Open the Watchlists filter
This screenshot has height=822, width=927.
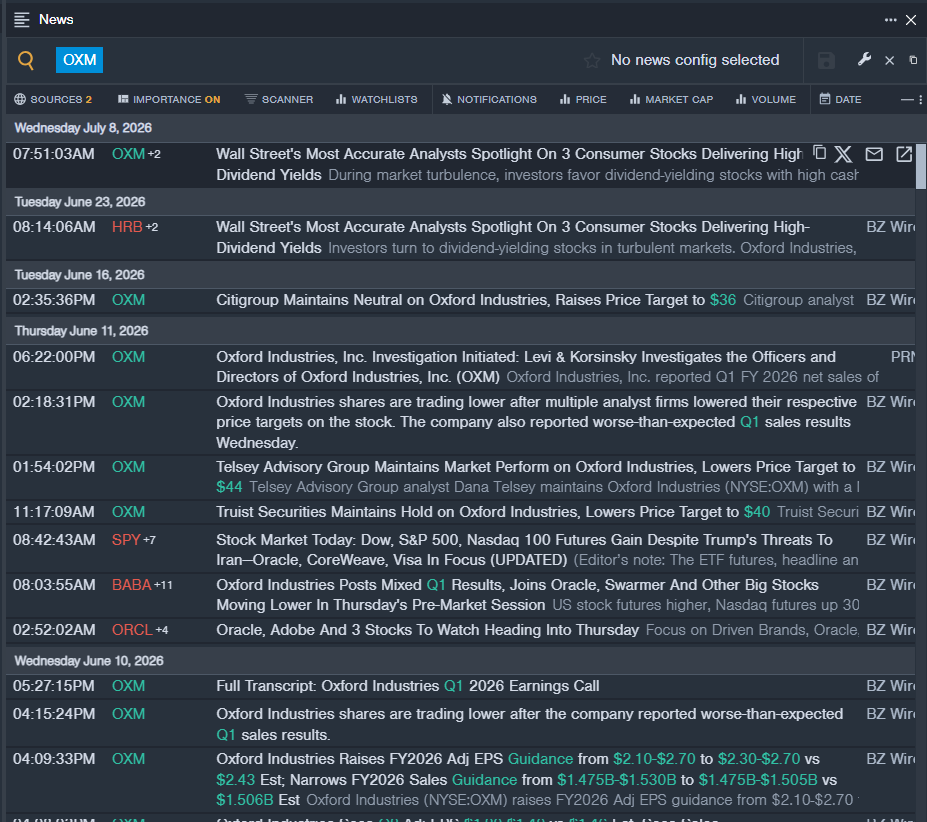click(377, 99)
